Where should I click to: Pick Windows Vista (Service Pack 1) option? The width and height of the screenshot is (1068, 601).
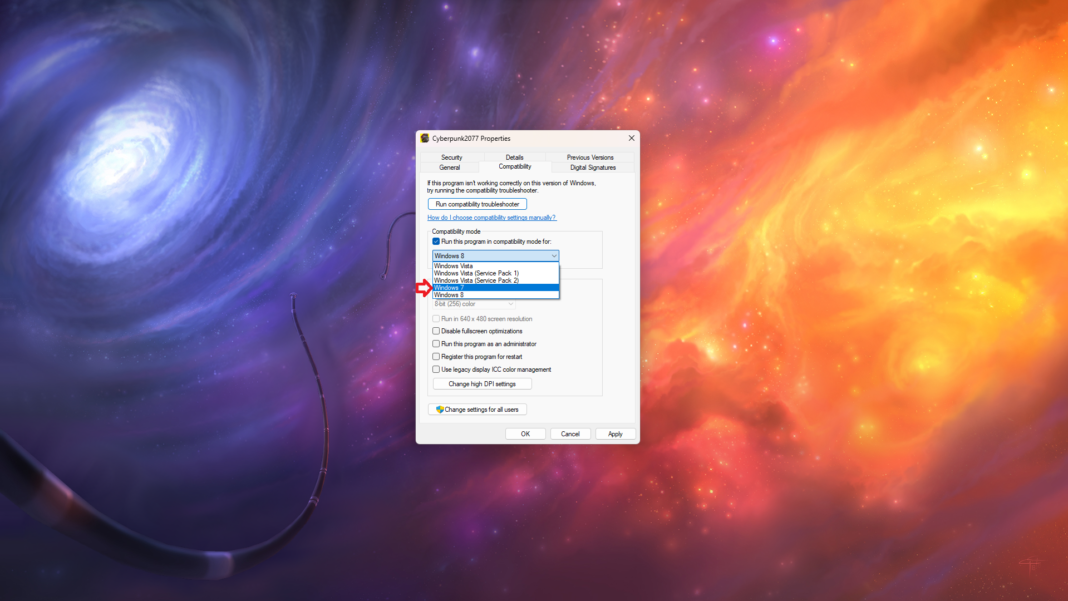(495, 273)
